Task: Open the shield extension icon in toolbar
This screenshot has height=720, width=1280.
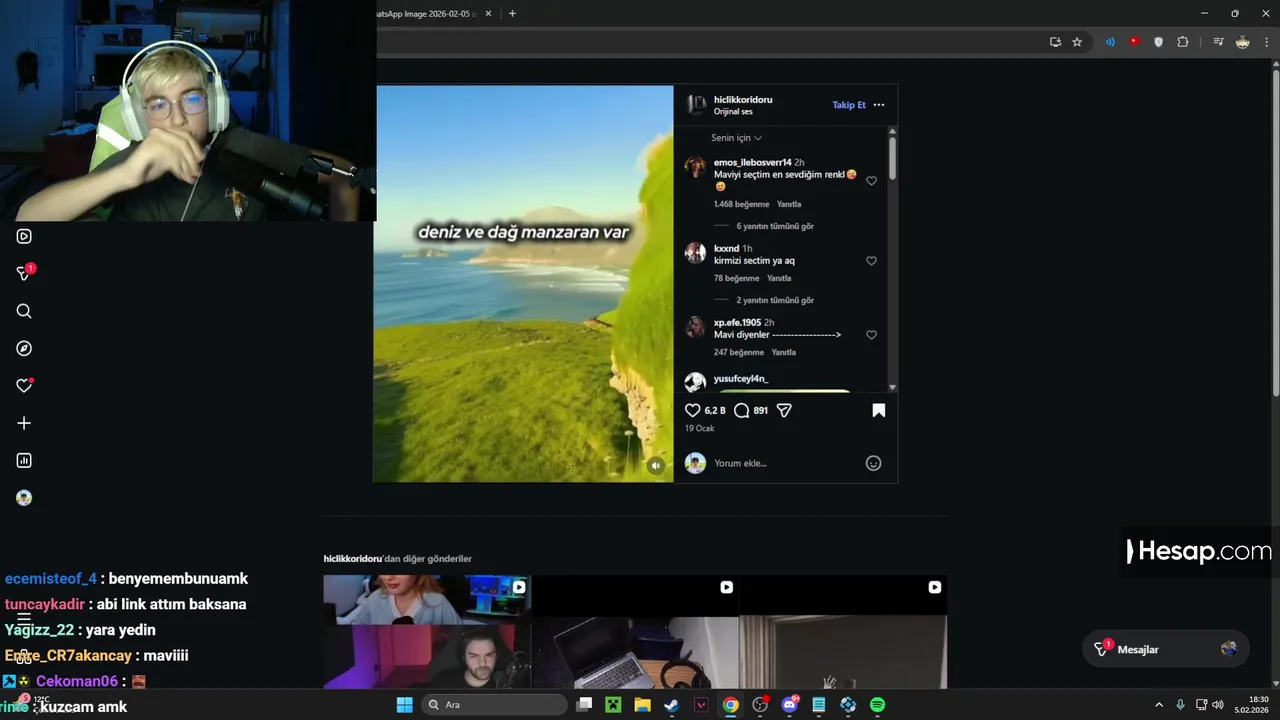Action: point(1159,42)
